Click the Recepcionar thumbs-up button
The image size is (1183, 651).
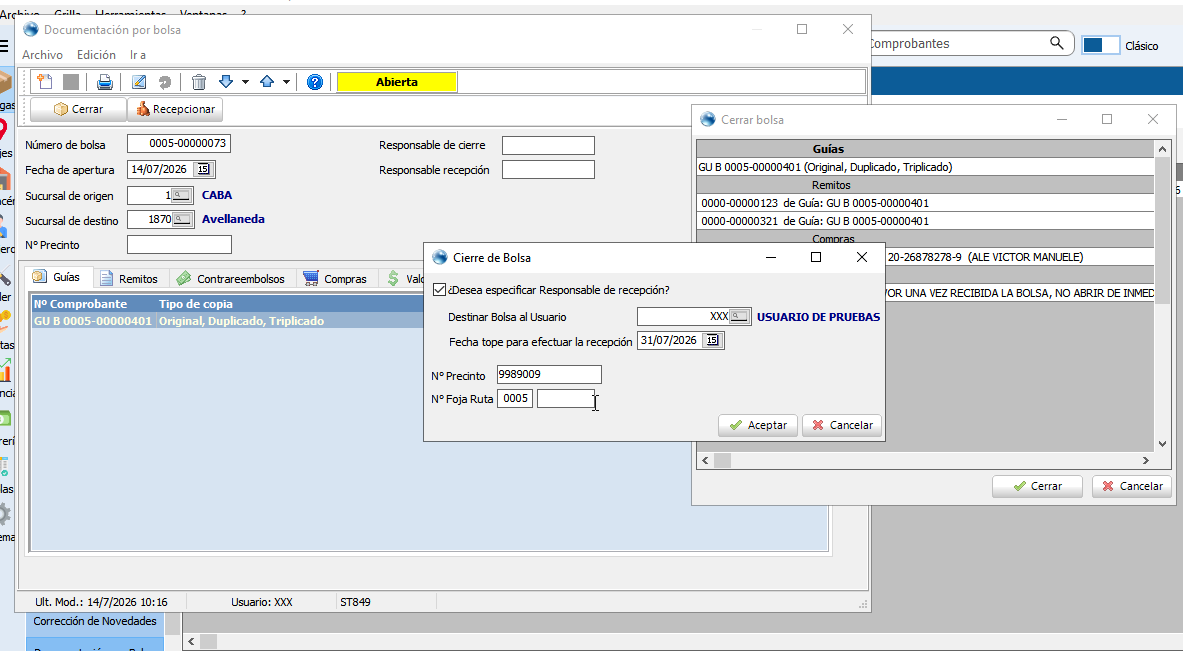(x=175, y=109)
